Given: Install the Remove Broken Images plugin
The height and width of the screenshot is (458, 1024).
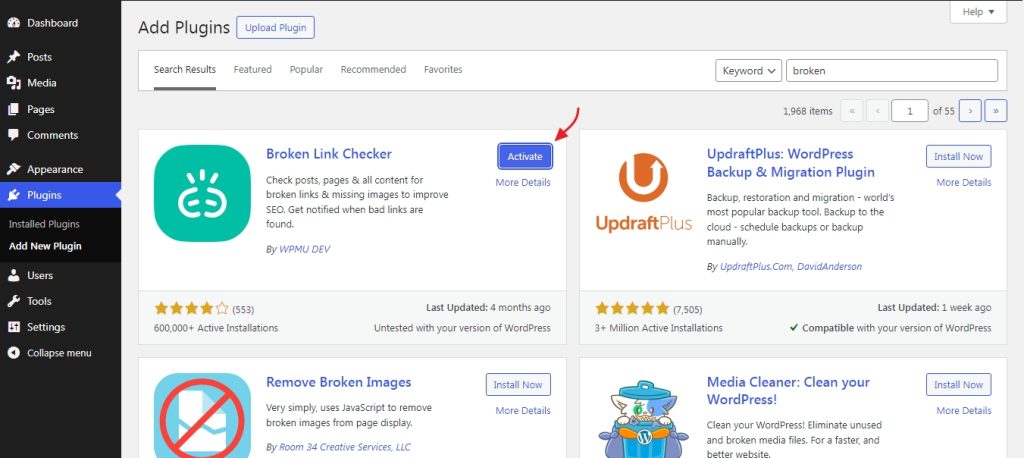Looking at the screenshot, I should click(518, 385).
